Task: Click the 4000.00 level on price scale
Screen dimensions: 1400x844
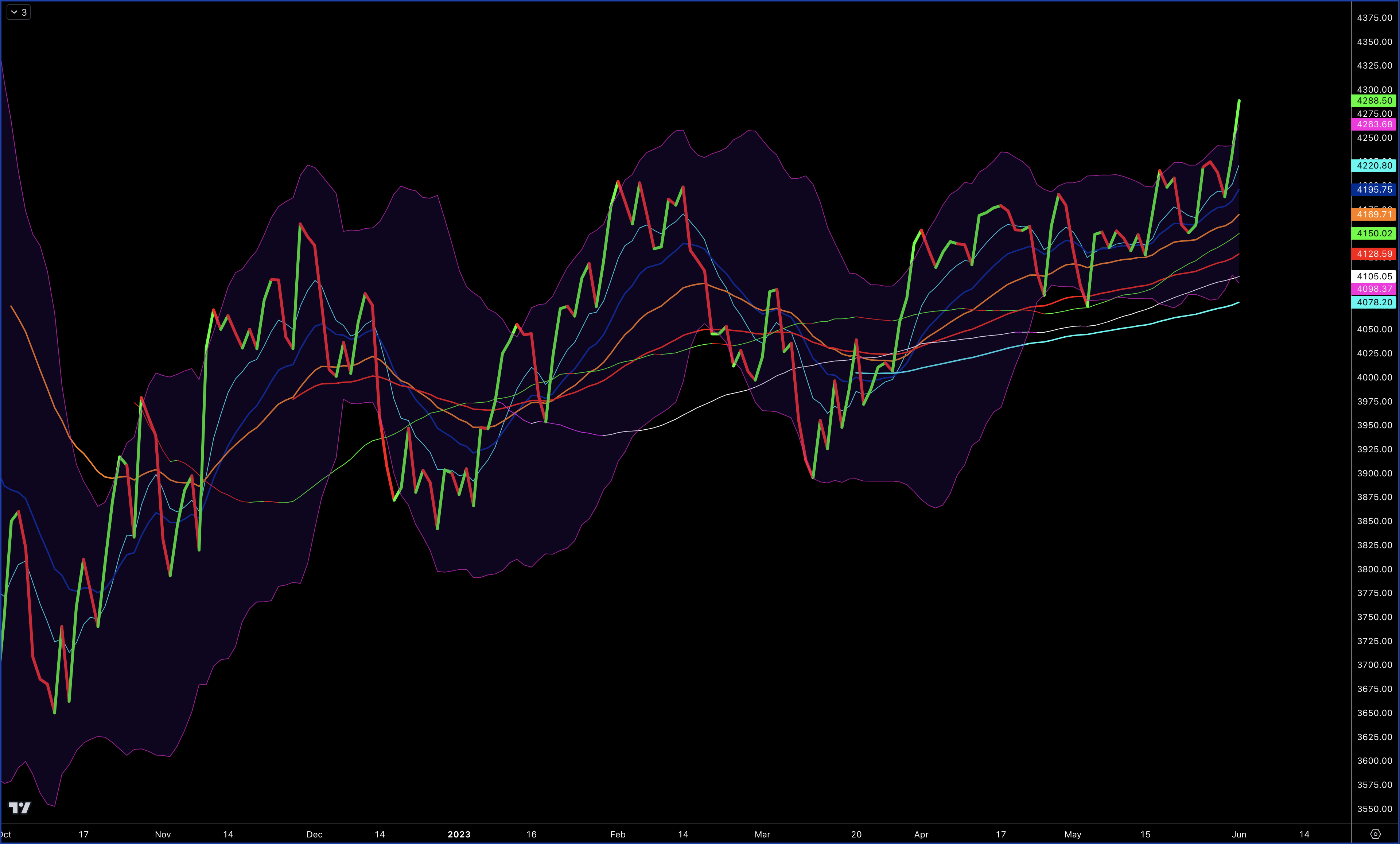Action: point(1374,378)
